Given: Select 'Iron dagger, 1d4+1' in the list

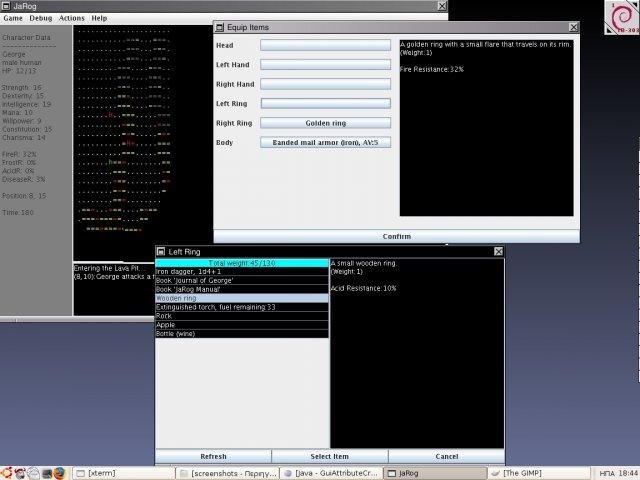Looking at the screenshot, I should tap(242, 272).
